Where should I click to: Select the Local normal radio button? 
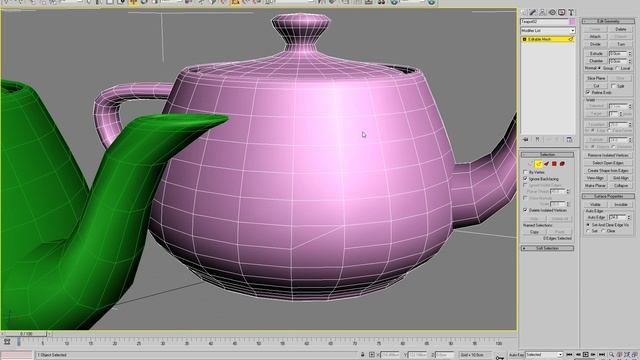pyautogui.click(x=617, y=68)
